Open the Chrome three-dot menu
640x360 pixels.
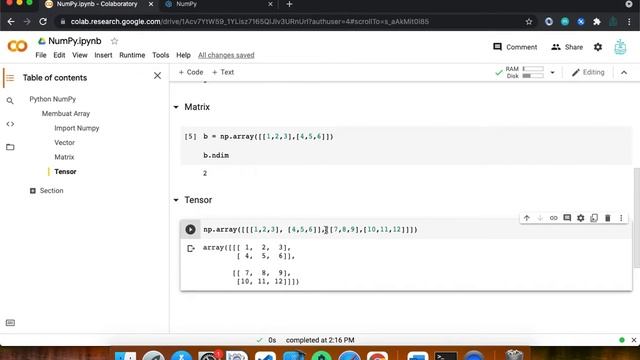click(629, 22)
